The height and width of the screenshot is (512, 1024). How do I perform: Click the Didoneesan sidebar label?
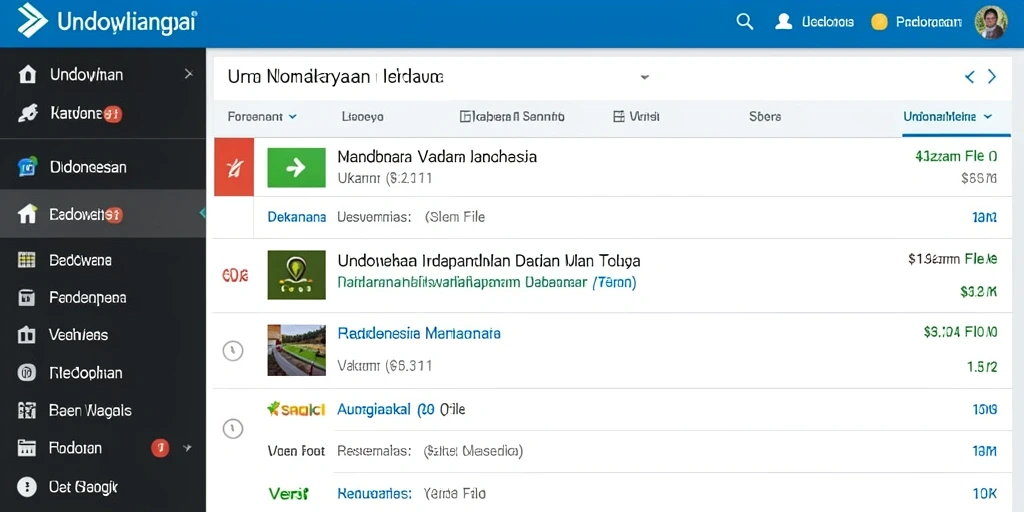[x=88, y=167]
